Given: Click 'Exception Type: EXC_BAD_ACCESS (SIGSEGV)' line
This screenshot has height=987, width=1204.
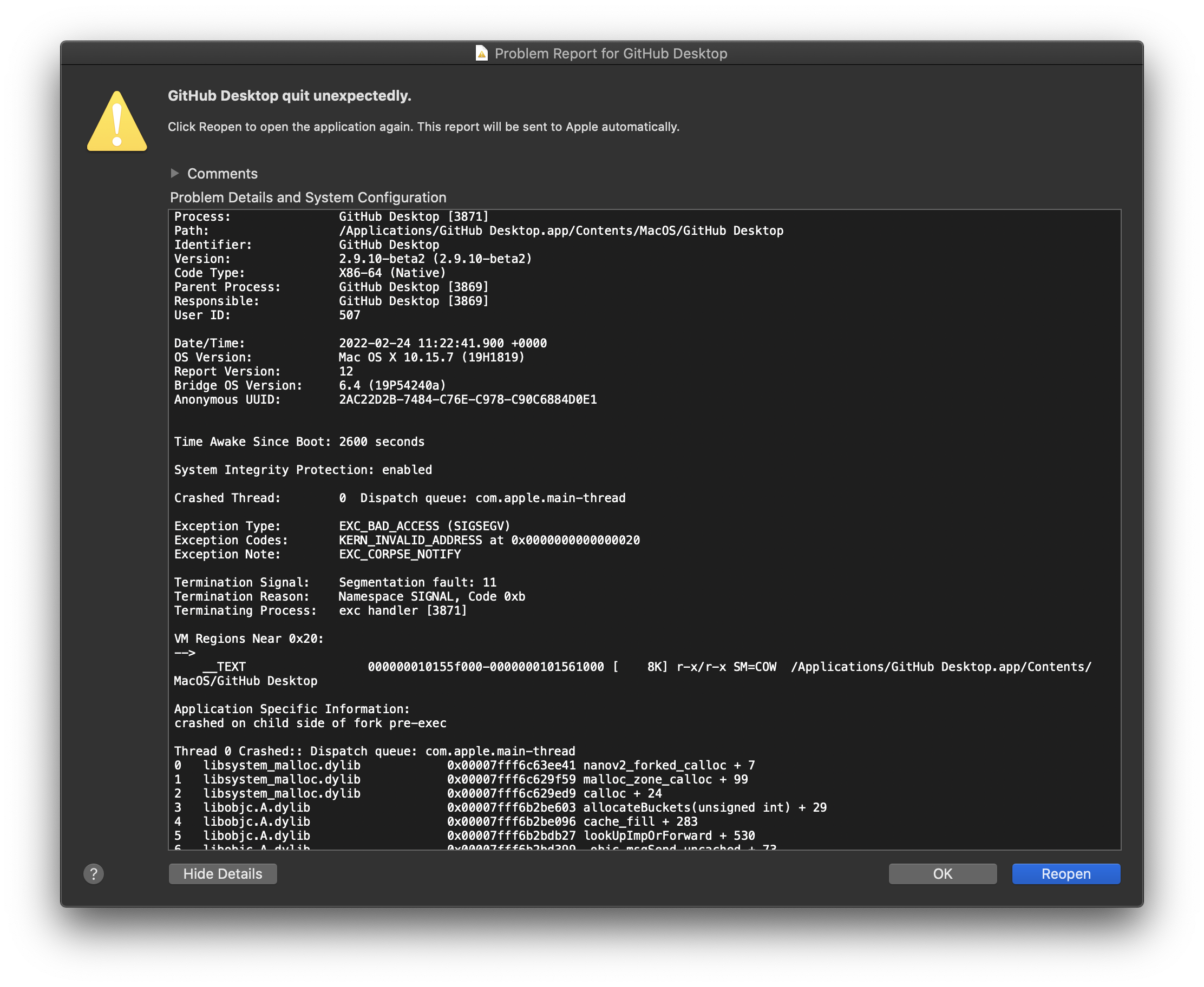Looking at the screenshot, I should pos(342,526).
